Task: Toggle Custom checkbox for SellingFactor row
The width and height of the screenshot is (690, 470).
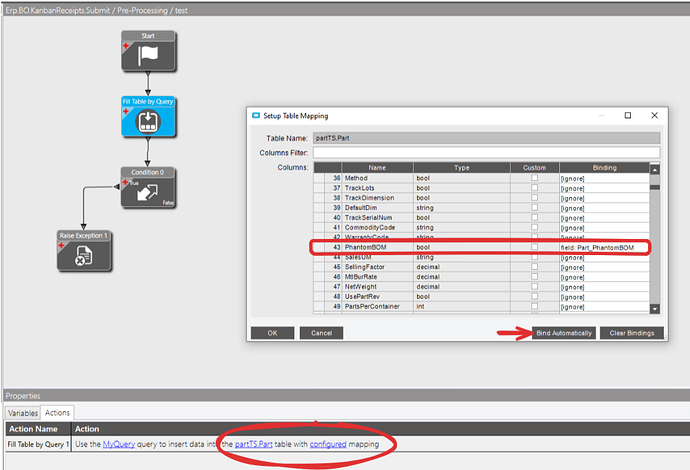Action: click(534, 267)
